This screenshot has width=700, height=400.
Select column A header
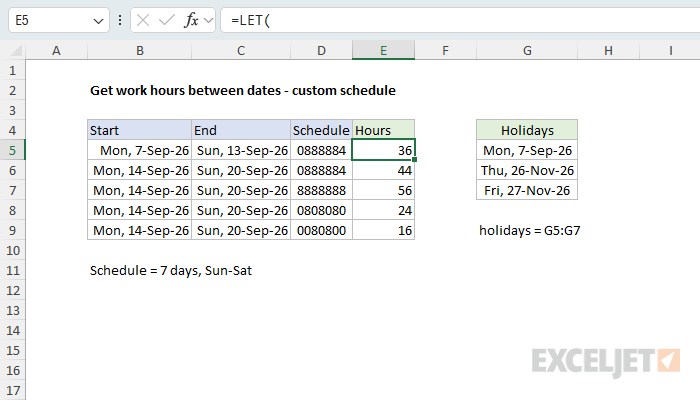pos(56,50)
